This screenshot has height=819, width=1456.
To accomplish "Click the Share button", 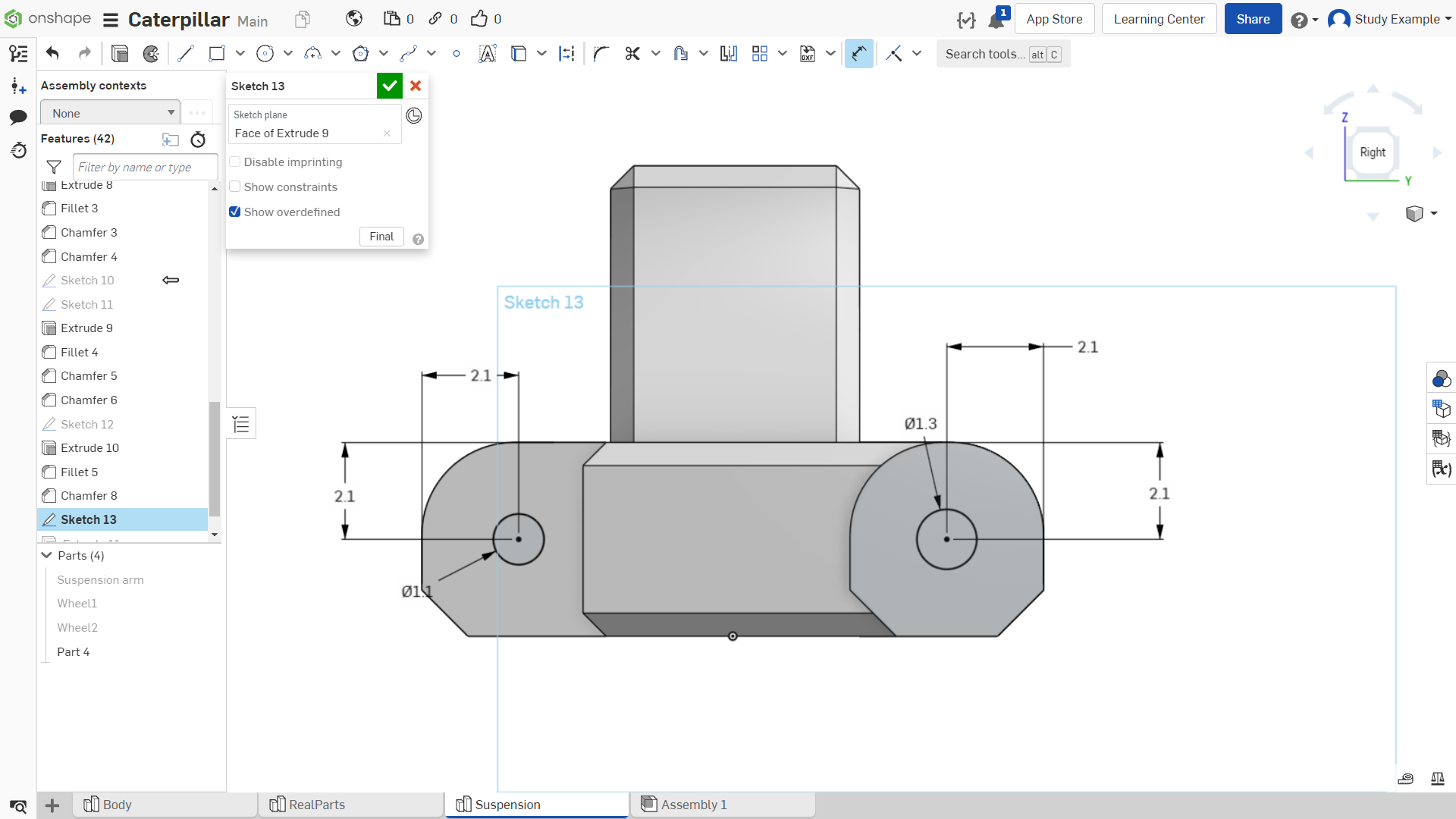I will tap(1253, 19).
